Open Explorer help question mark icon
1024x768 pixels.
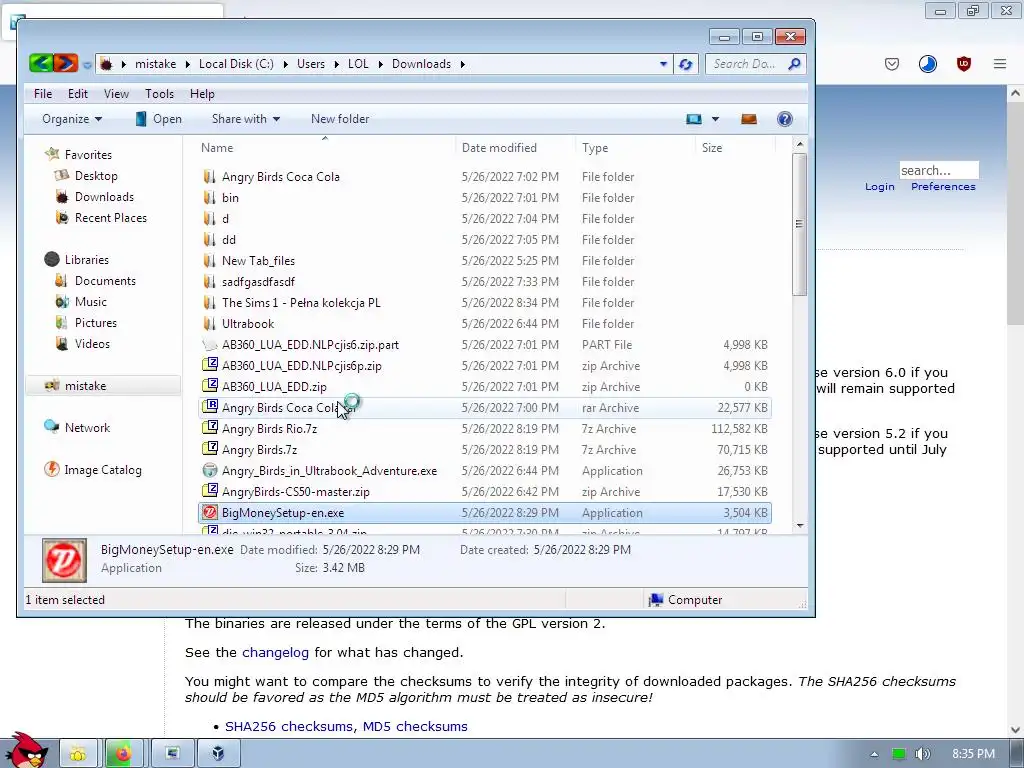coord(784,119)
